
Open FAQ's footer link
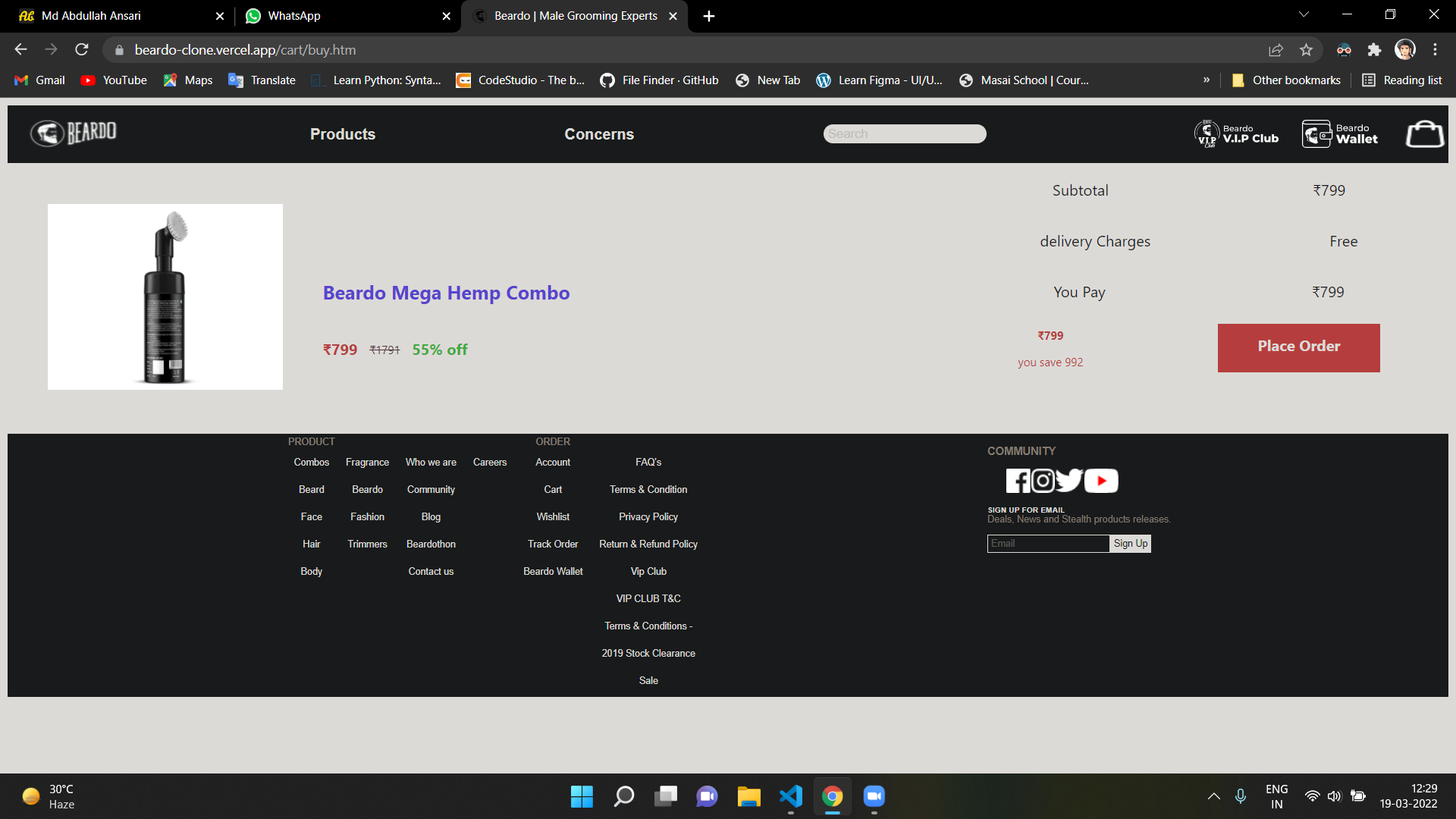648,463
